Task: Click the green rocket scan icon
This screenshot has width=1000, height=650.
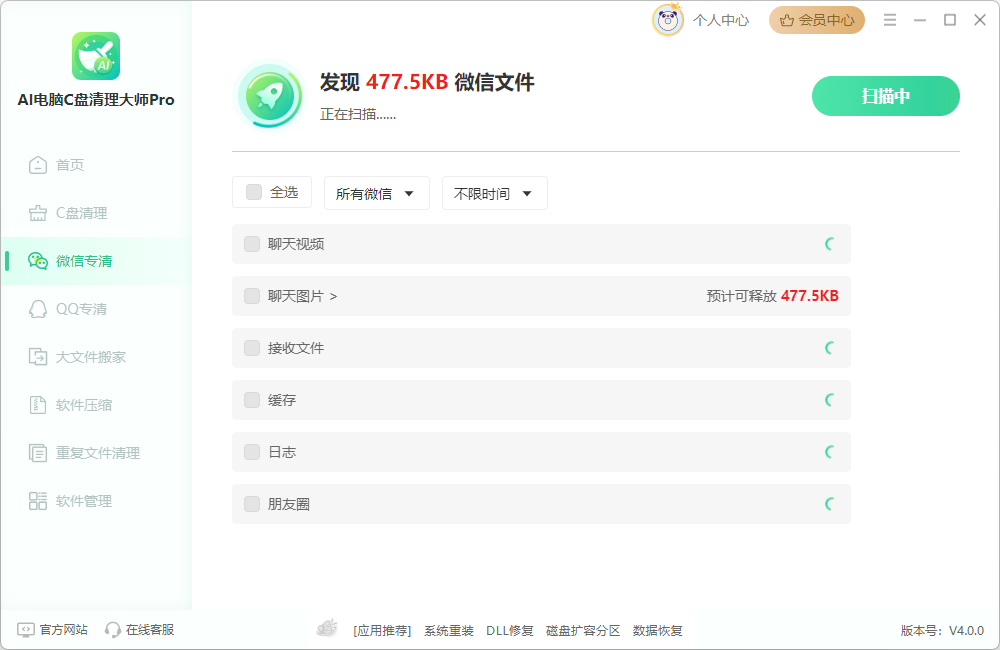Action: click(x=269, y=96)
